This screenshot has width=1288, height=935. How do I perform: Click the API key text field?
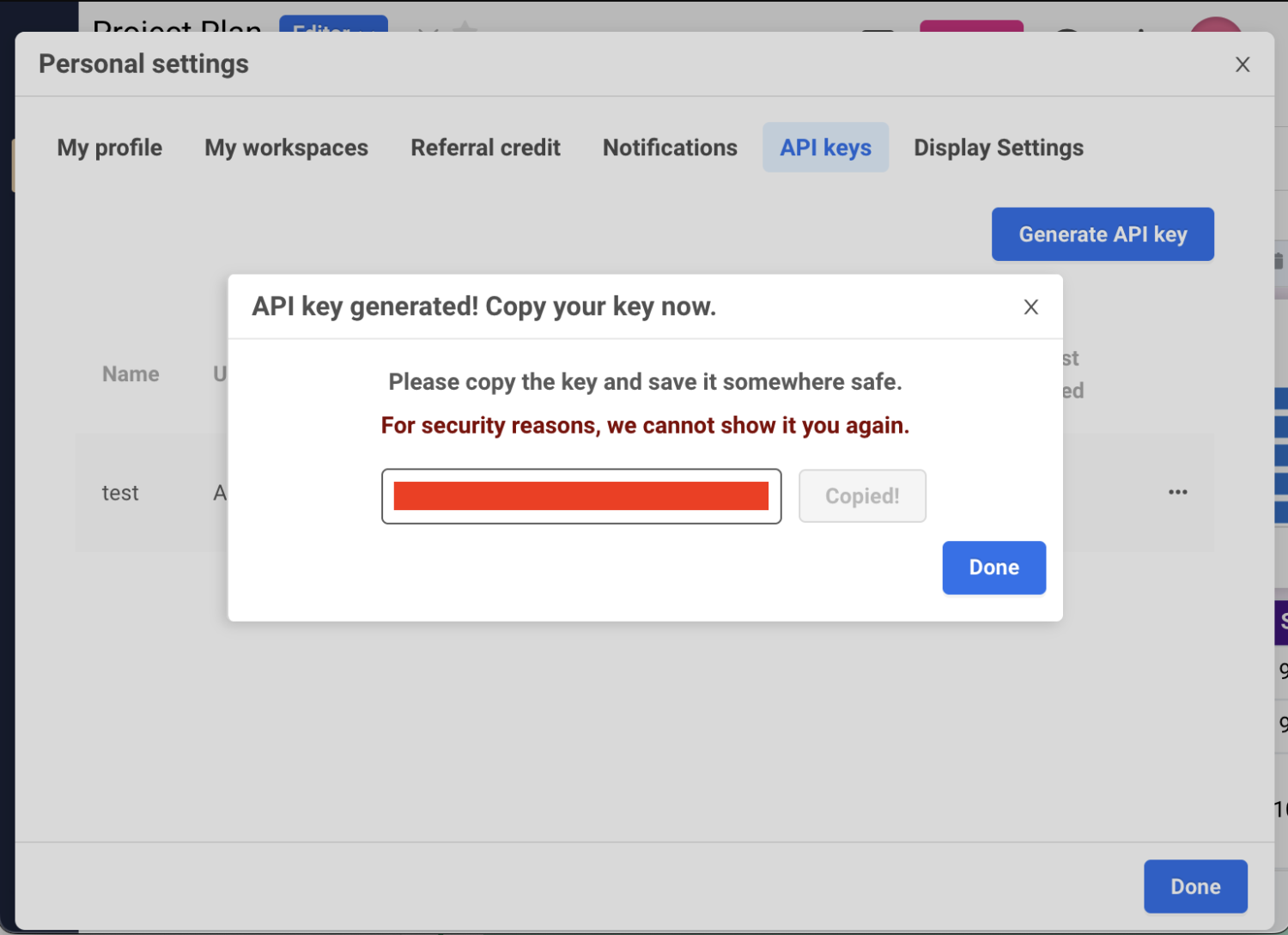(581, 496)
